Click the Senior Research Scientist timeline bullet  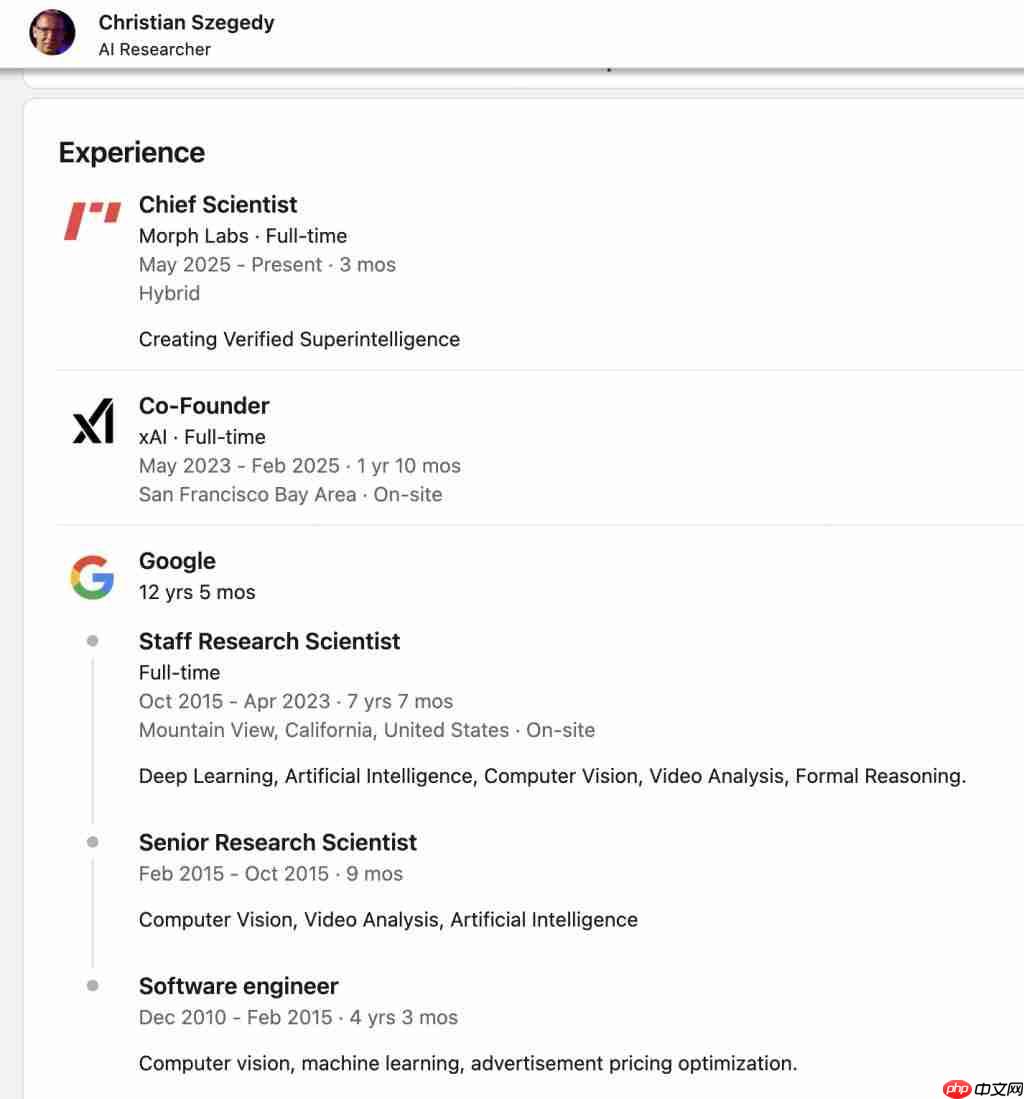(x=93, y=842)
